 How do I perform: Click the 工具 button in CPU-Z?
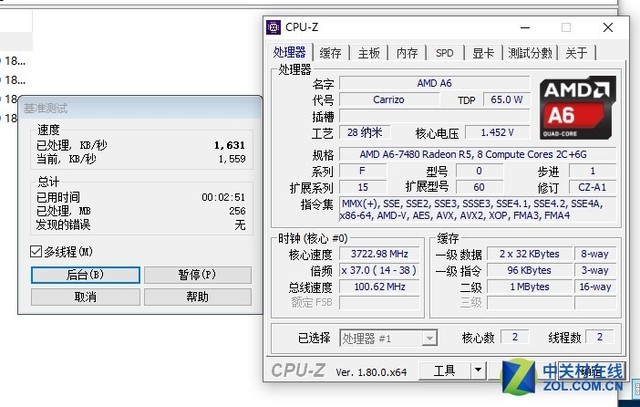click(x=444, y=371)
